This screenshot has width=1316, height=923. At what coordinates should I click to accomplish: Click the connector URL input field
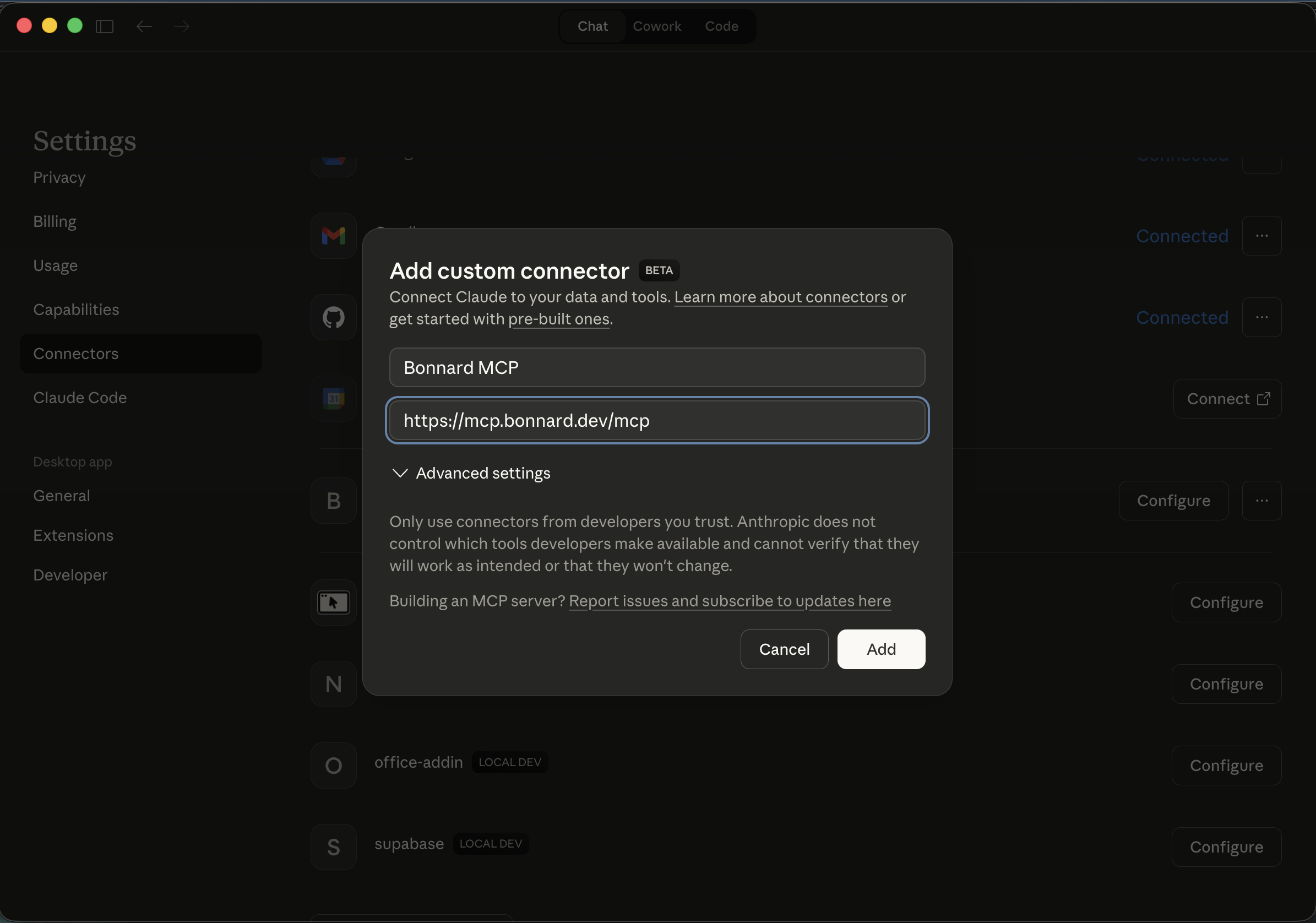click(x=657, y=420)
